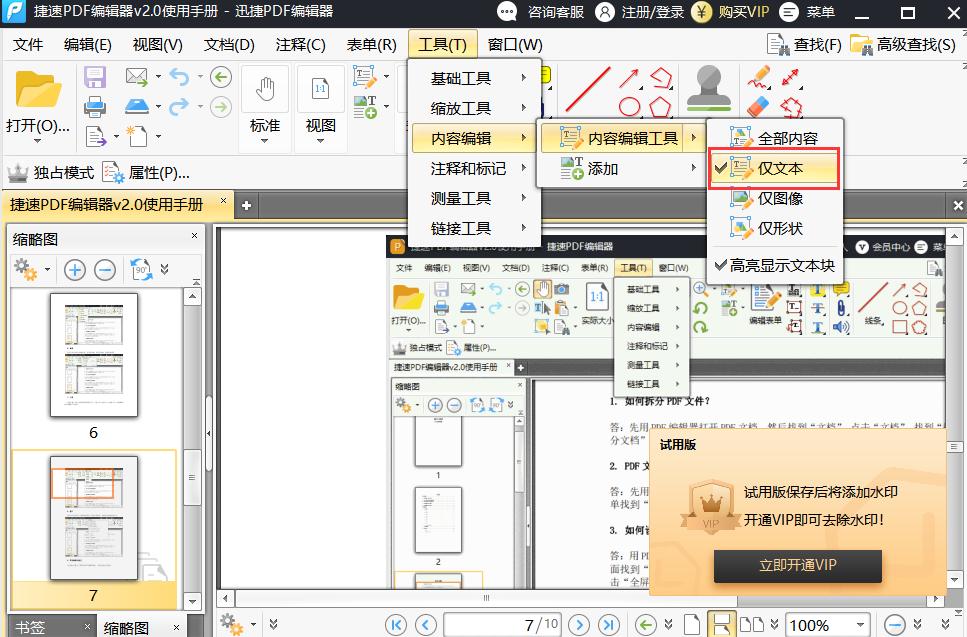Enable the 仅文本 text-only editing option
967x637 pixels.
[x=778, y=168]
